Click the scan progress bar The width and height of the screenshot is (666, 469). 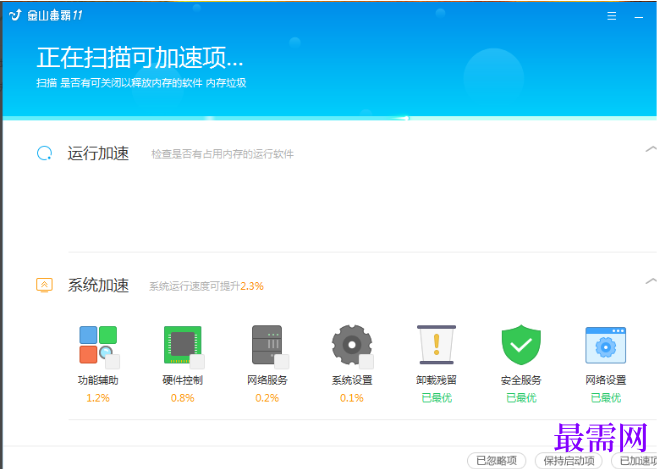tap(330, 118)
